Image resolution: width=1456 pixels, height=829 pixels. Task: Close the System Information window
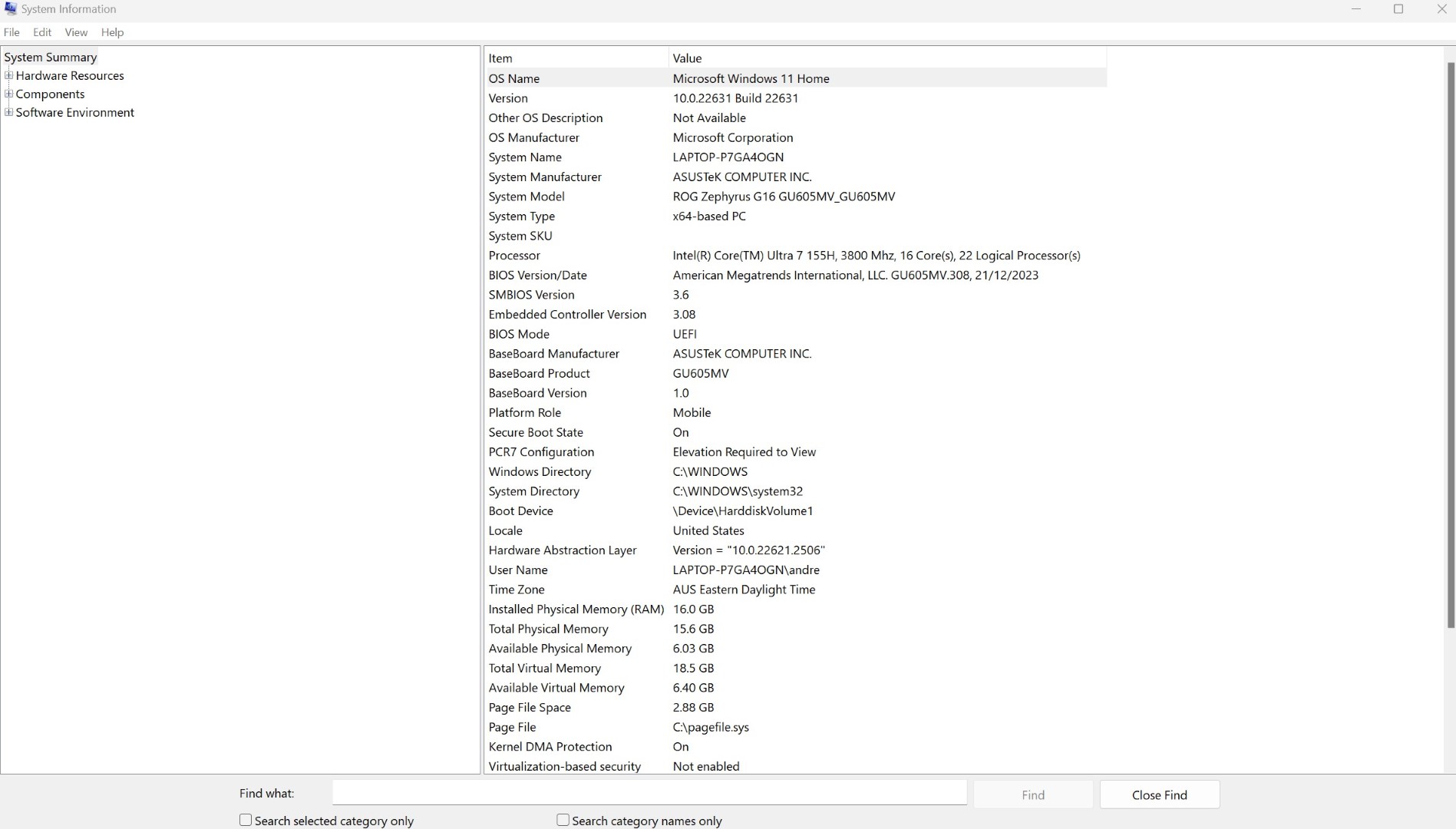(x=1441, y=9)
